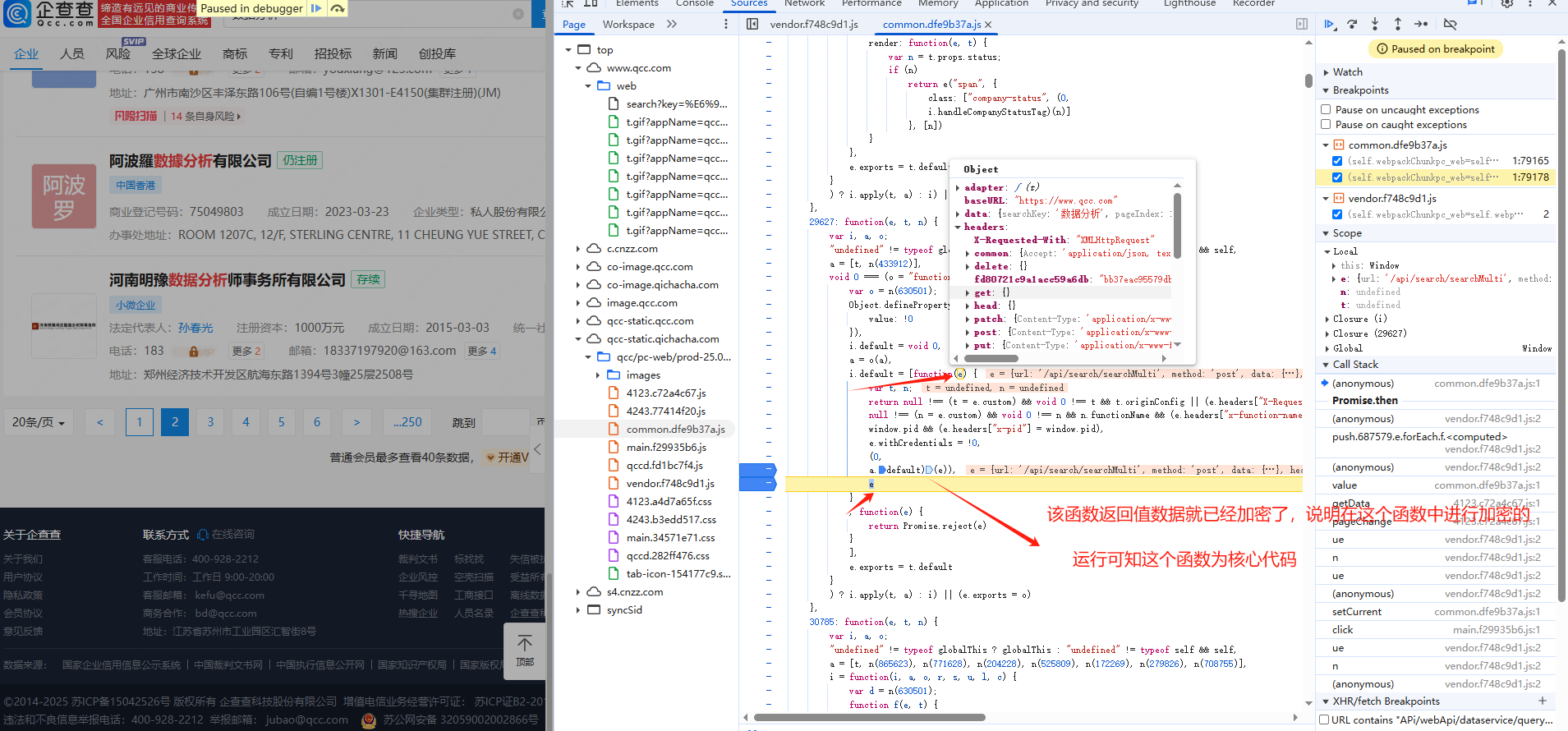Image resolution: width=1568 pixels, height=731 pixels.
Task: Resume script execution in debugger sidebar
Action: click(x=1329, y=25)
